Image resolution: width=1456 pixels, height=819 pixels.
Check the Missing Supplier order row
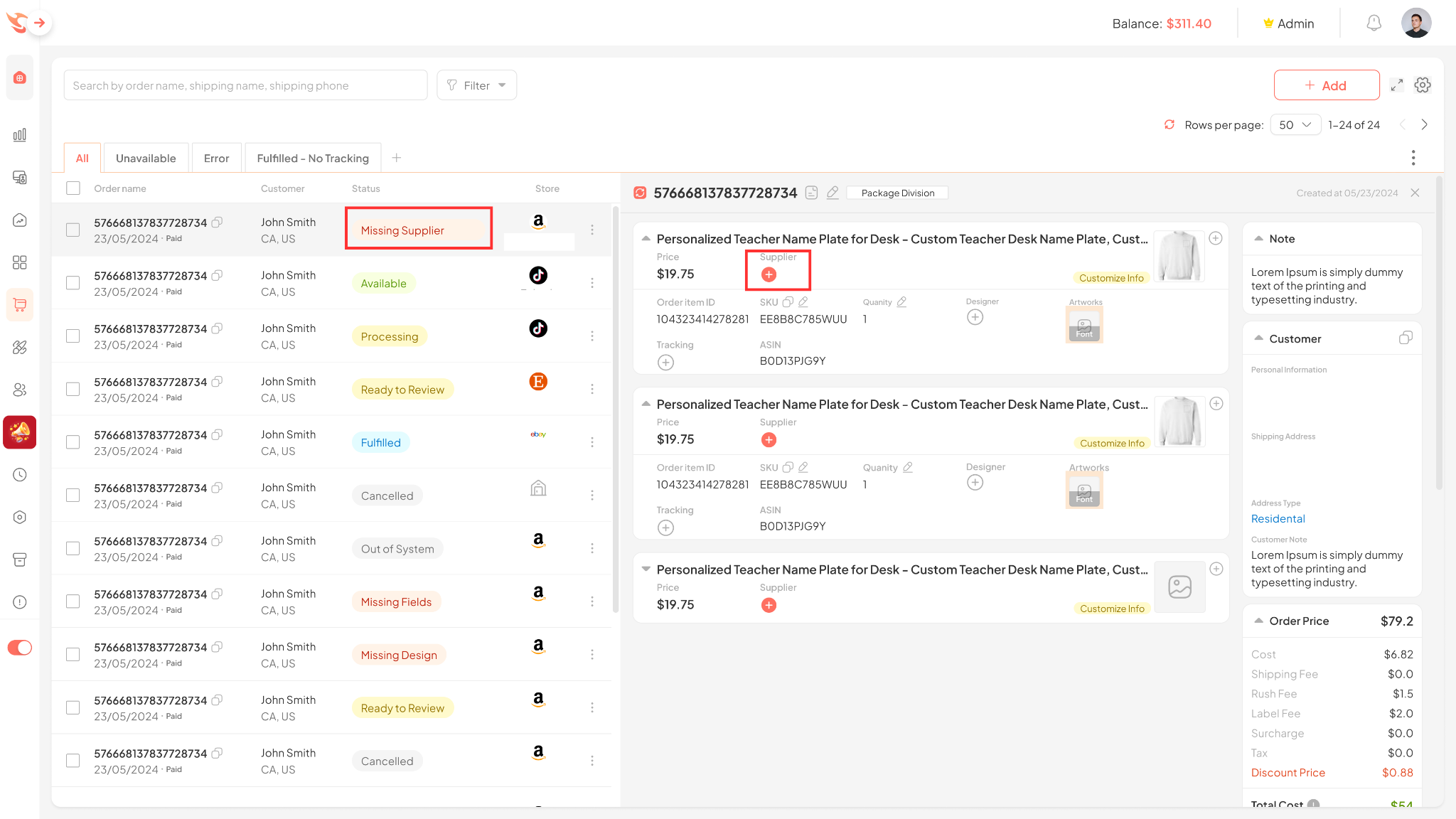coord(73,230)
